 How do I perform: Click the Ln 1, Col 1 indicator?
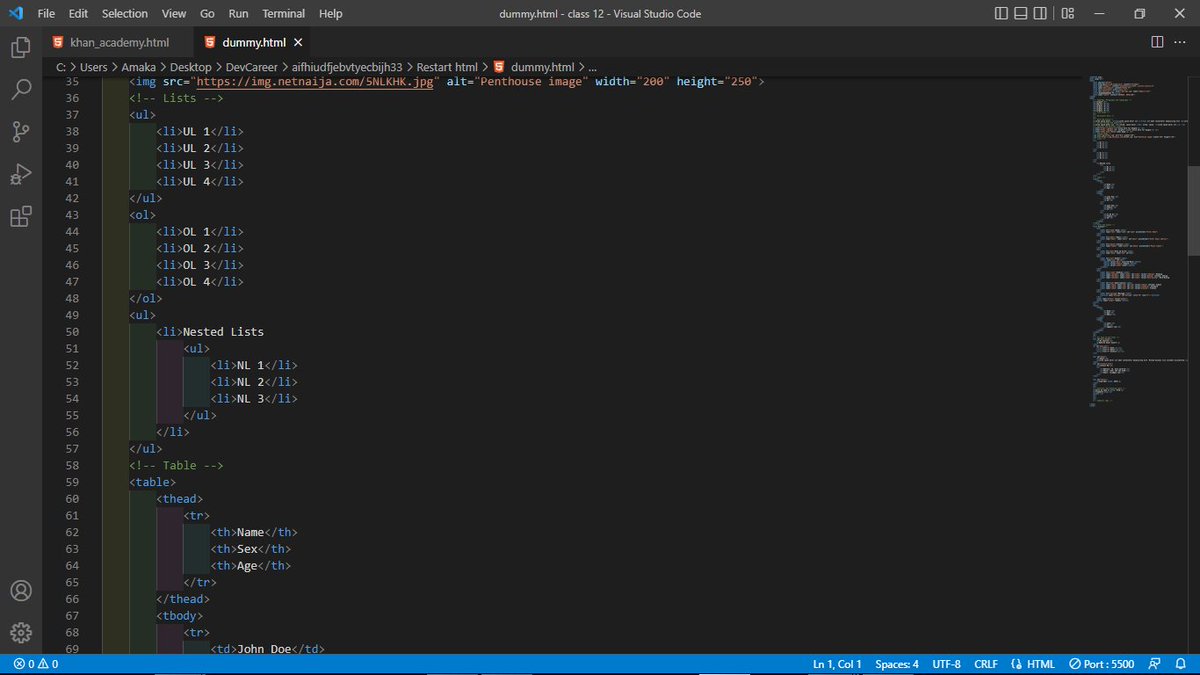tap(837, 664)
